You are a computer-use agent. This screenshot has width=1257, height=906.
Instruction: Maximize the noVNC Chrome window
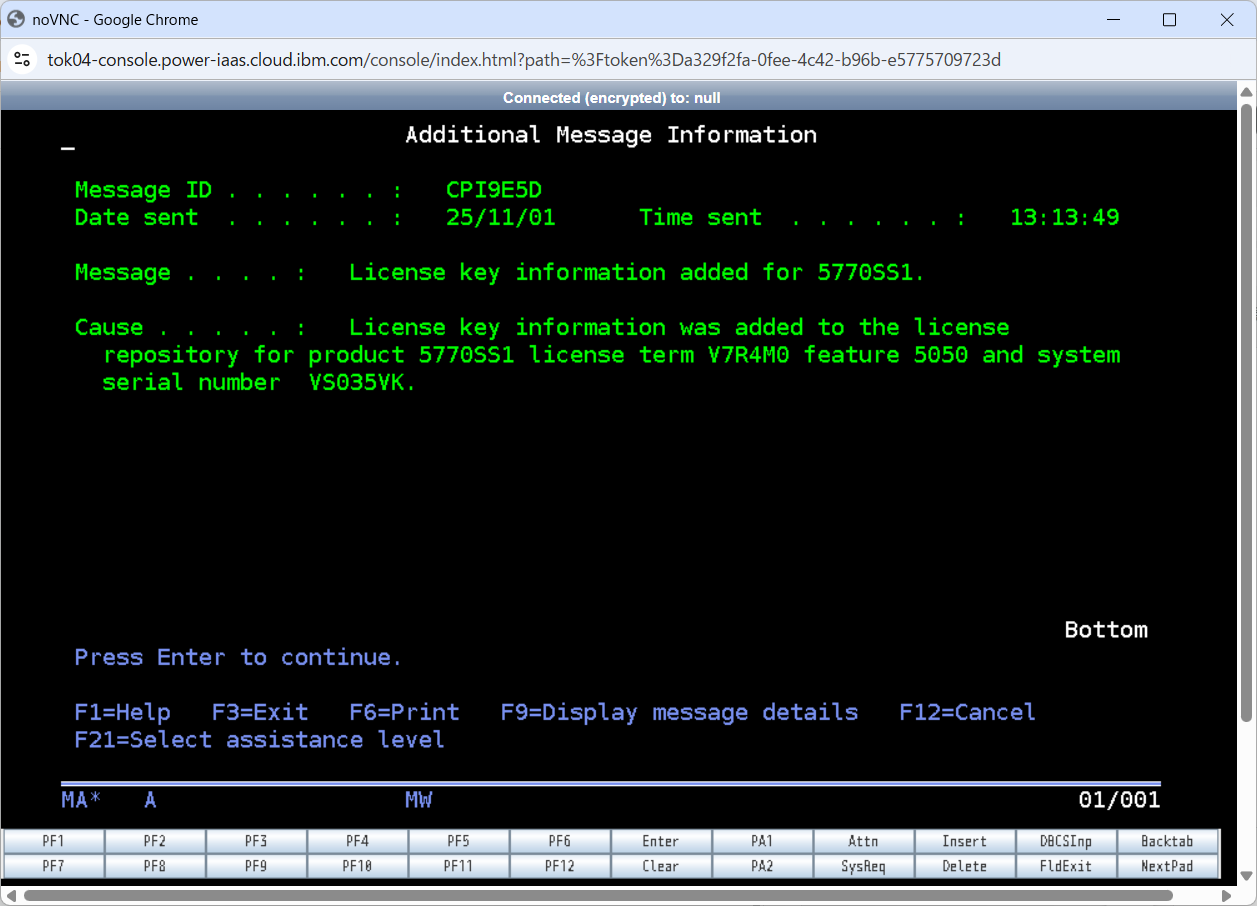click(1169, 20)
